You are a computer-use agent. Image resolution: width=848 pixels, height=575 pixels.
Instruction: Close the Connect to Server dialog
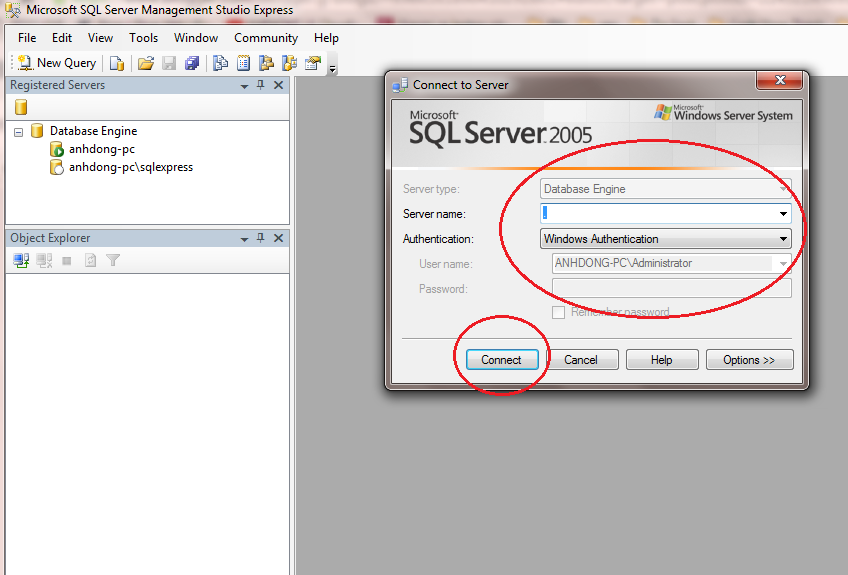click(779, 81)
